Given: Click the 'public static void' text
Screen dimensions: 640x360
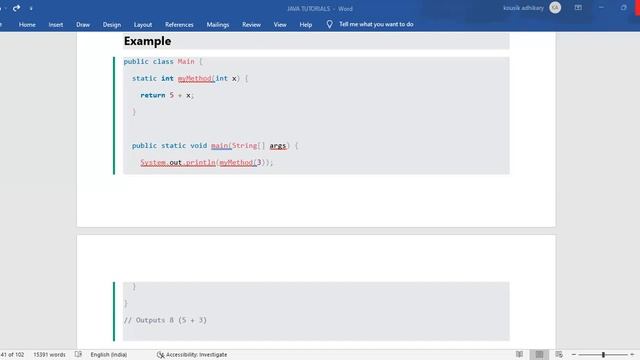Looking at the screenshot, I should click(169, 146).
